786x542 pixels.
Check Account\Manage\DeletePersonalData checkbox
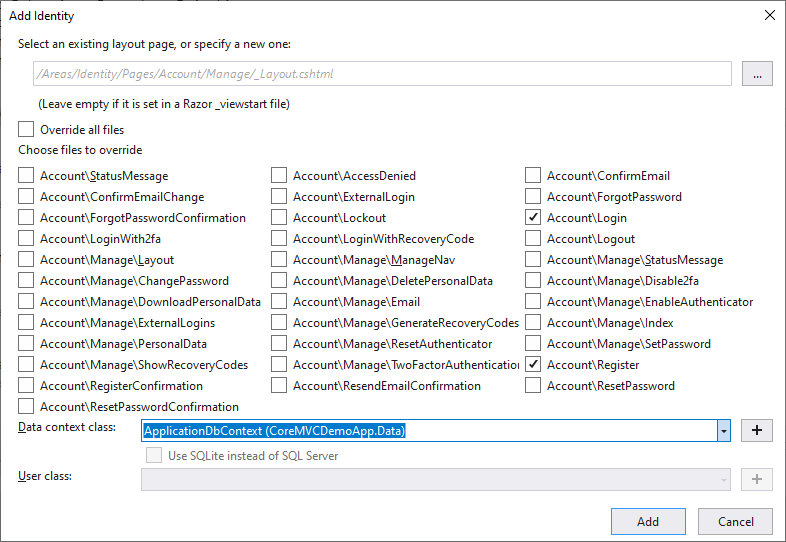[x=279, y=281]
